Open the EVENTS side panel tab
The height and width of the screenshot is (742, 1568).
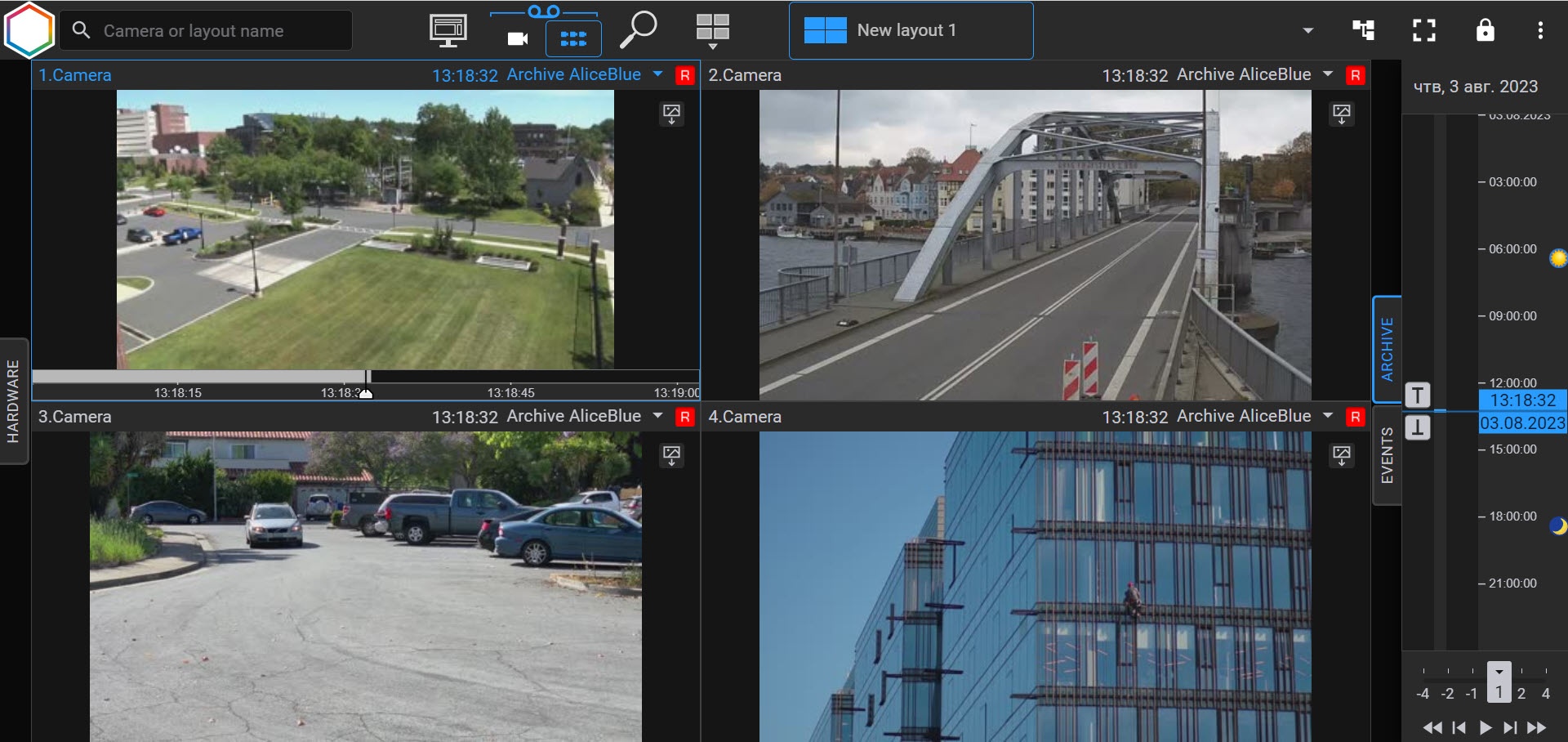(x=1387, y=455)
